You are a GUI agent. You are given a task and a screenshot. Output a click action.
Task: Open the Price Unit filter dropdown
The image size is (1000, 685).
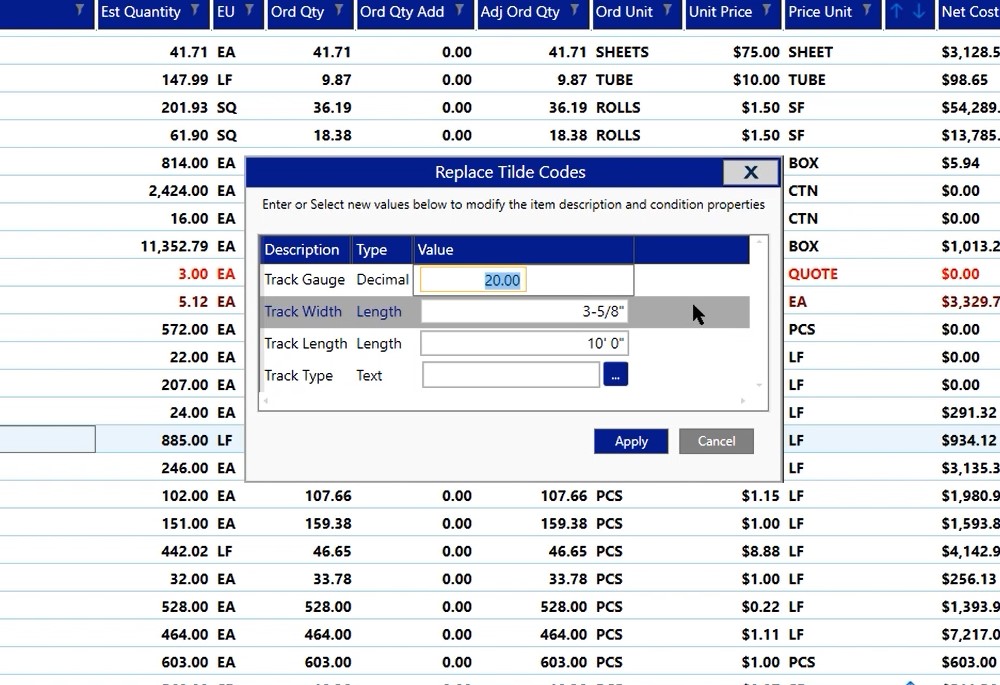click(868, 13)
